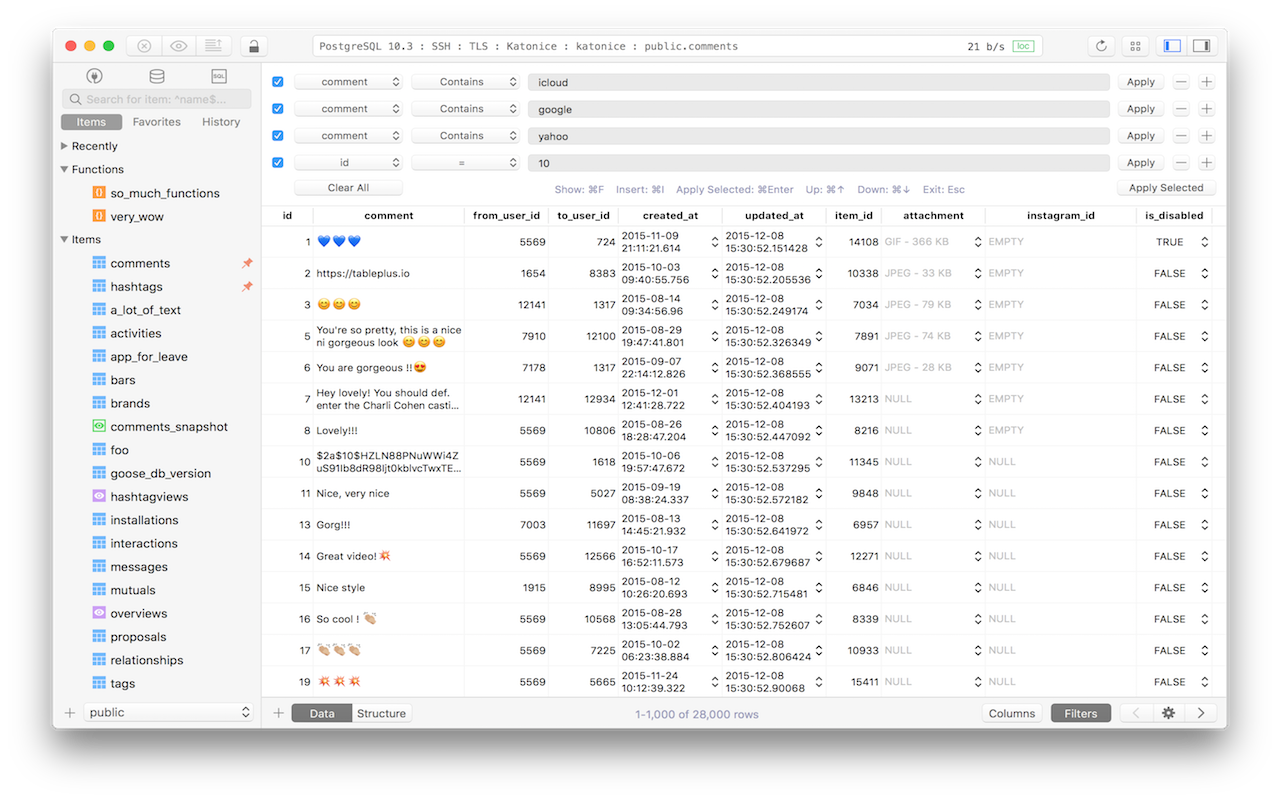Switch to the History tab in sidebar
The width and height of the screenshot is (1280, 800).
point(220,121)
